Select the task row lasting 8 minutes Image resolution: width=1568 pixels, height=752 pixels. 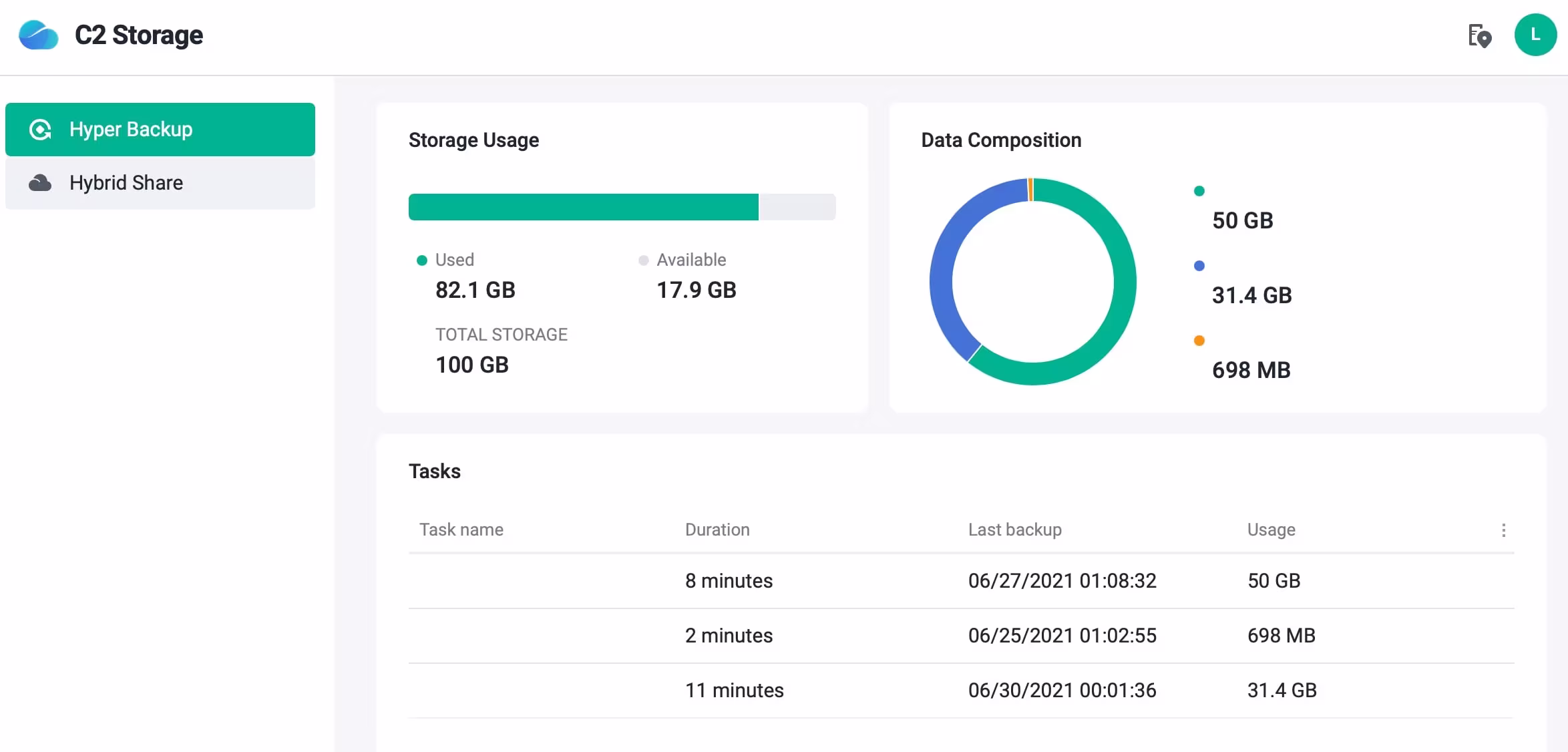[x=729, y=581]
